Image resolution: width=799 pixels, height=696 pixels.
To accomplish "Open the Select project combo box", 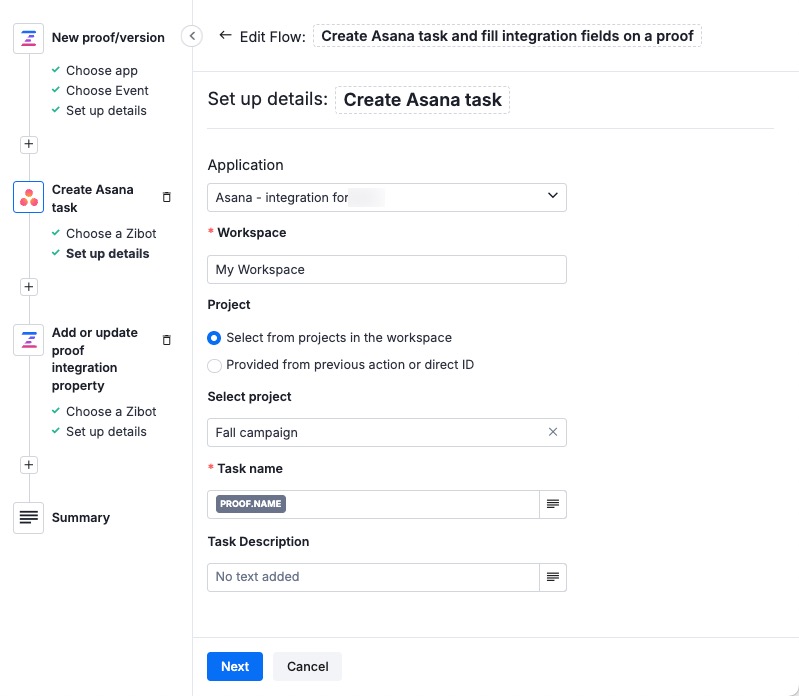I will pos(387,433).
